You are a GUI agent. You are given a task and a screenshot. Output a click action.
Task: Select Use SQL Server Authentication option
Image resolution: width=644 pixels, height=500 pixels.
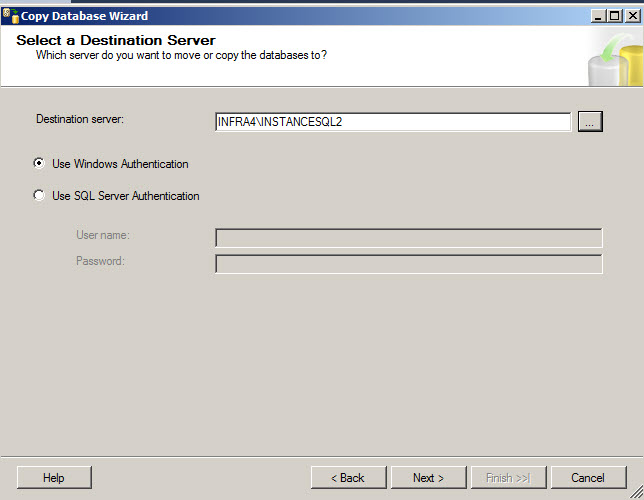point(39,195)
